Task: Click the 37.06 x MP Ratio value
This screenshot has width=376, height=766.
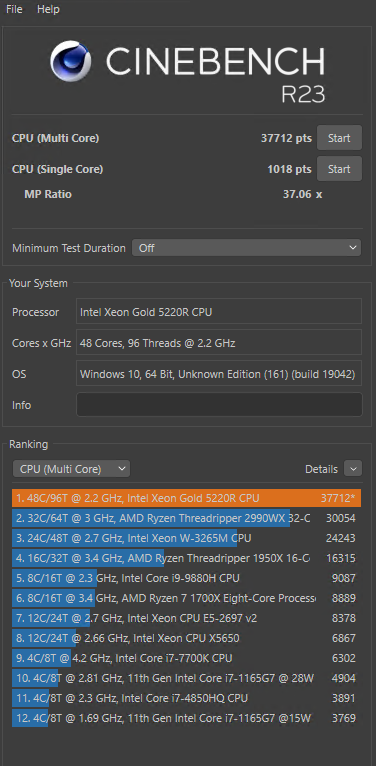Action: click(303, 194)
